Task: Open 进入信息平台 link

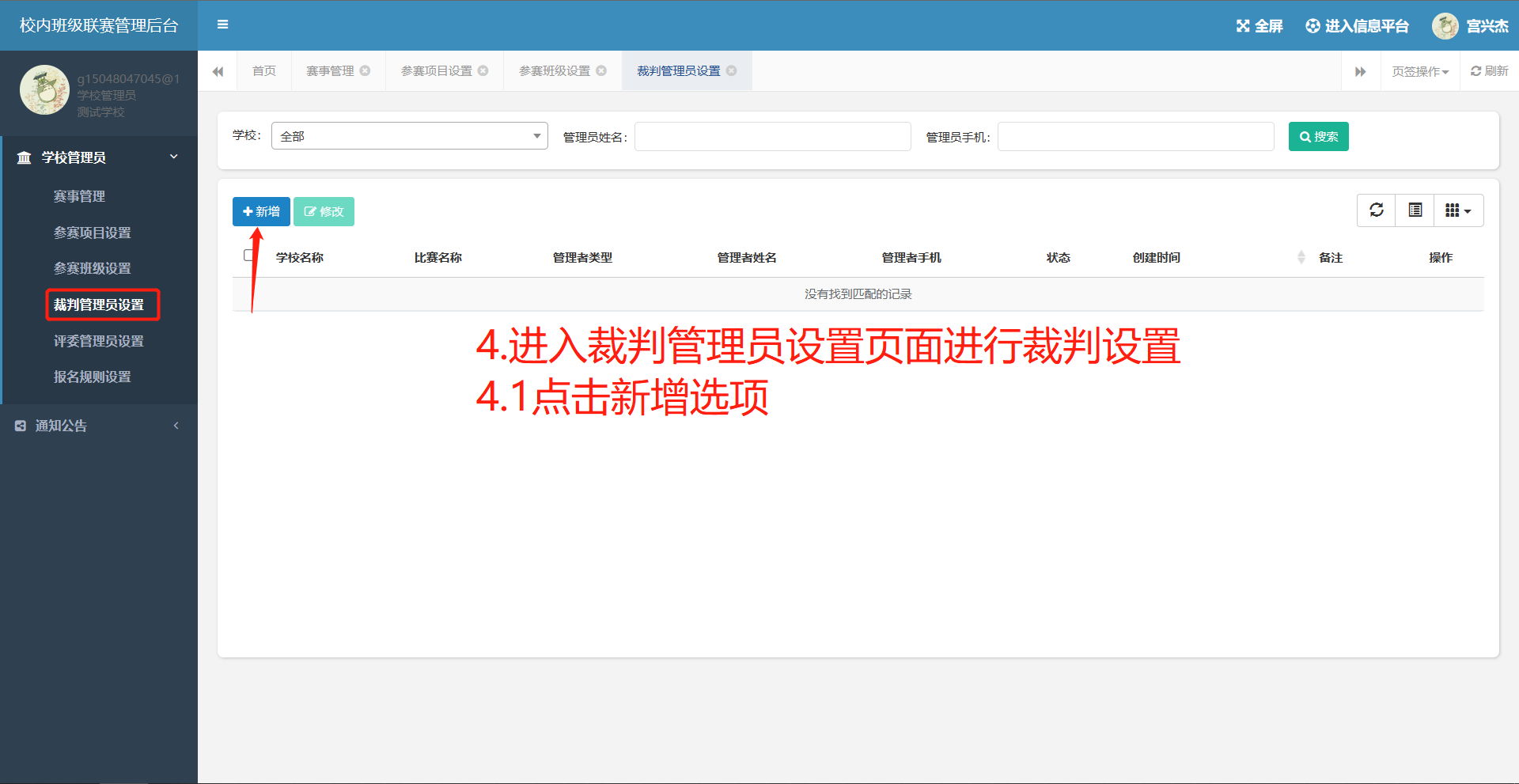Action: point(1357,26)
